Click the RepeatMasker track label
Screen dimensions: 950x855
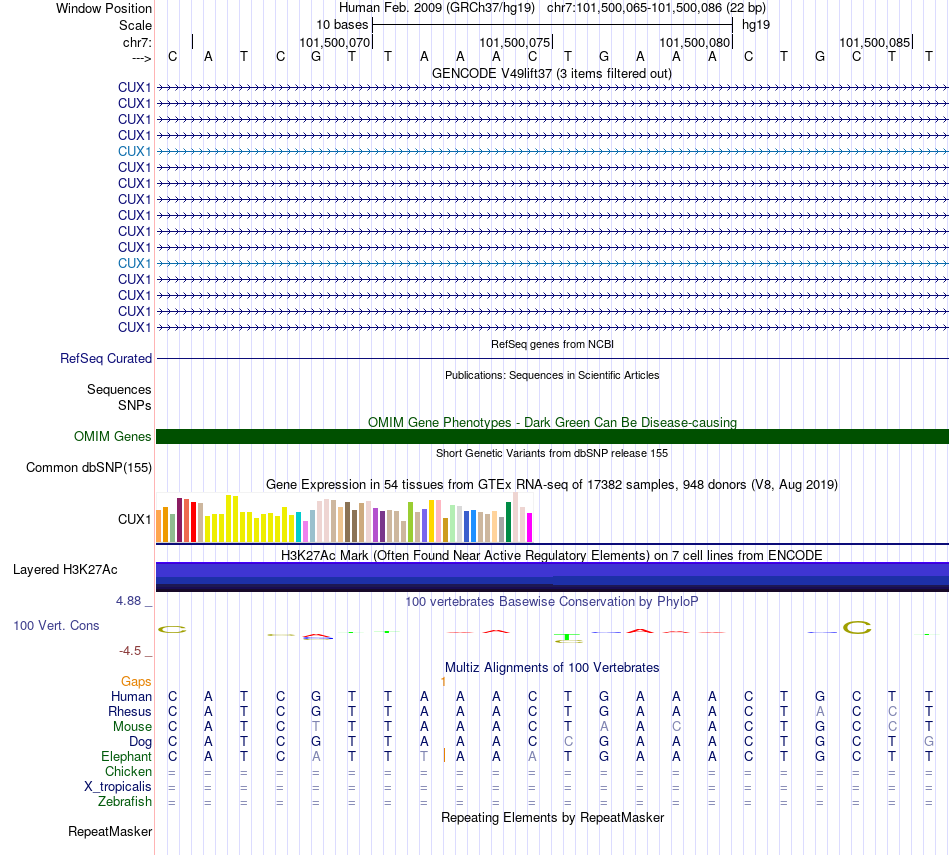[110, 831]
